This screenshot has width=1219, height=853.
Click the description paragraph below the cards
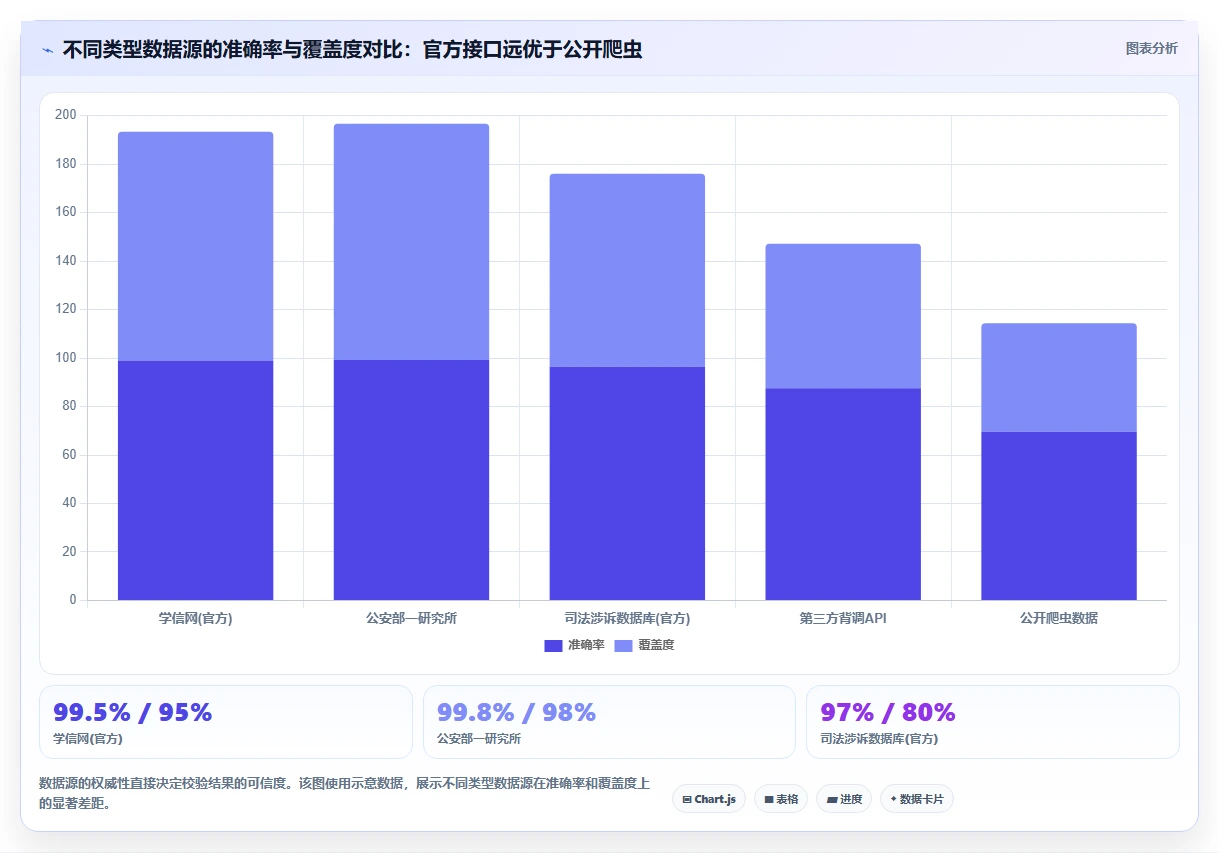(x=344, y=793)
